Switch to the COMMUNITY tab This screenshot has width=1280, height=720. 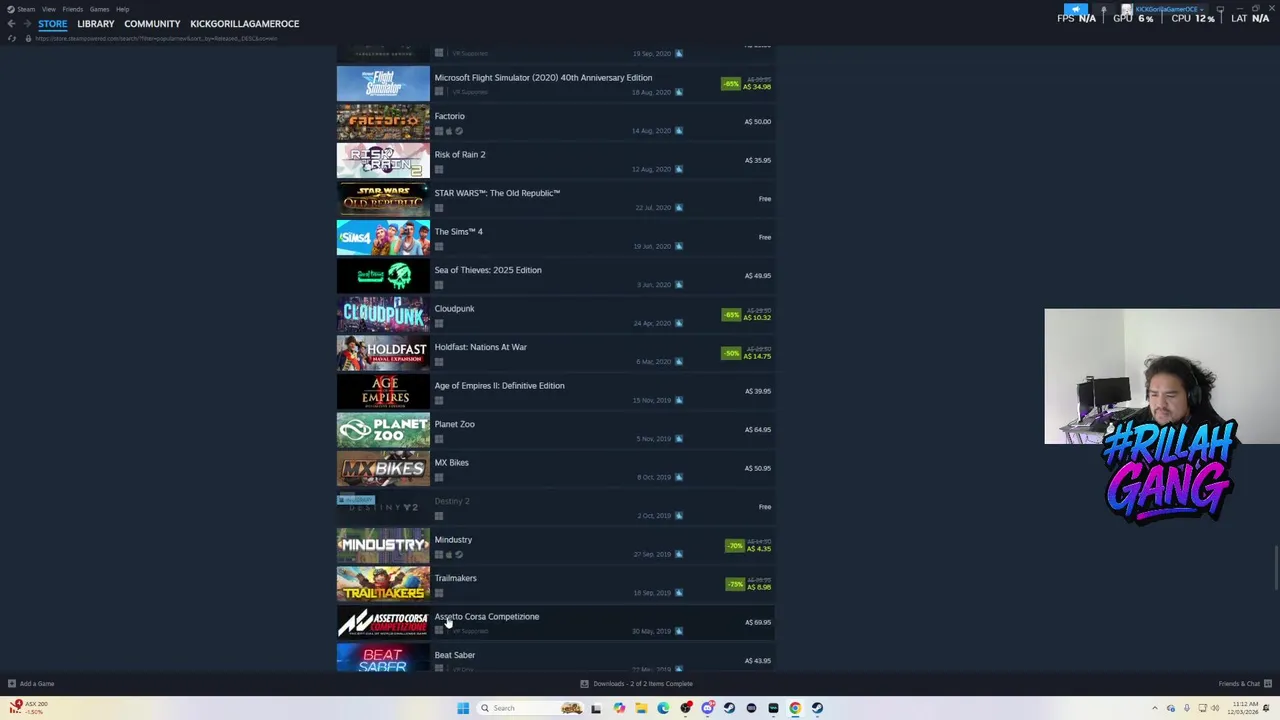152,24
